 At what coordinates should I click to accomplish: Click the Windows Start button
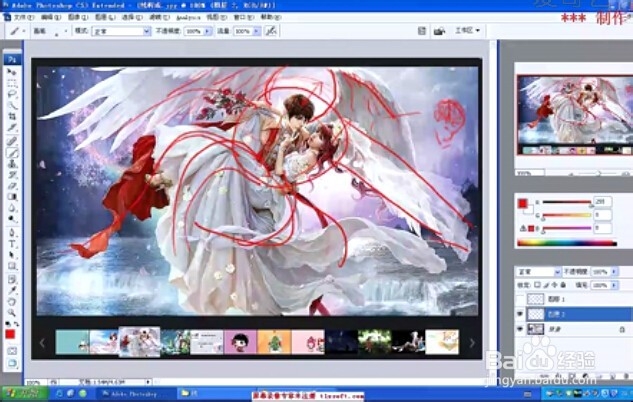[x=24, y=393]
